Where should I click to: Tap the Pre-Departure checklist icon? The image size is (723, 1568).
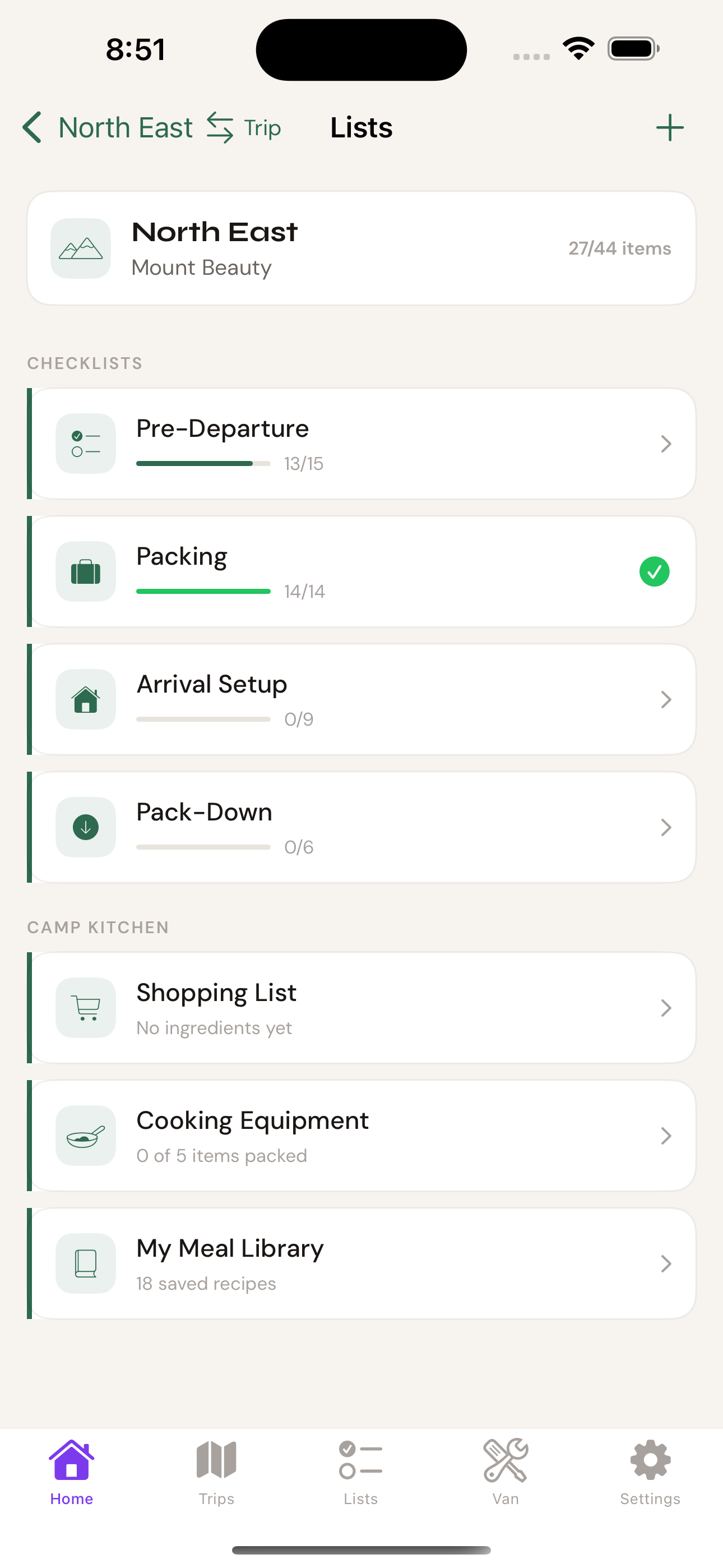(x=86, y=444)
